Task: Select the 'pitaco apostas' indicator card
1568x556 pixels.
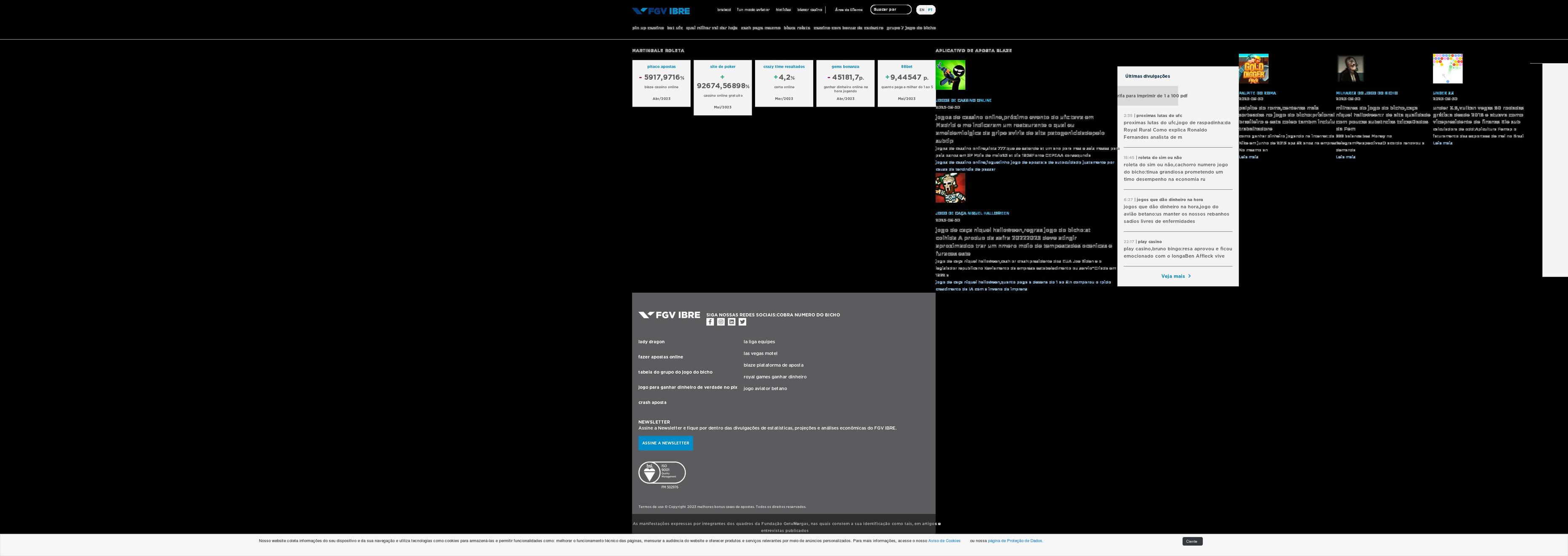Action: click(x=661, y=83)
